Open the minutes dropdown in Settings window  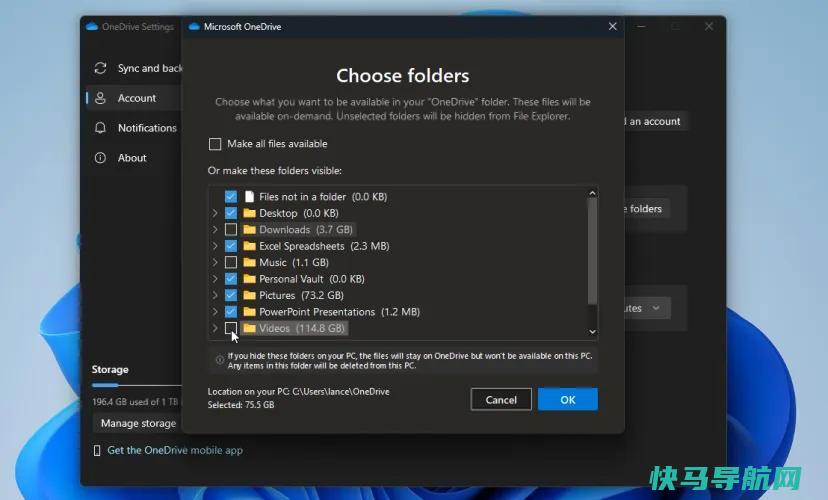click(x=647, y=308)
